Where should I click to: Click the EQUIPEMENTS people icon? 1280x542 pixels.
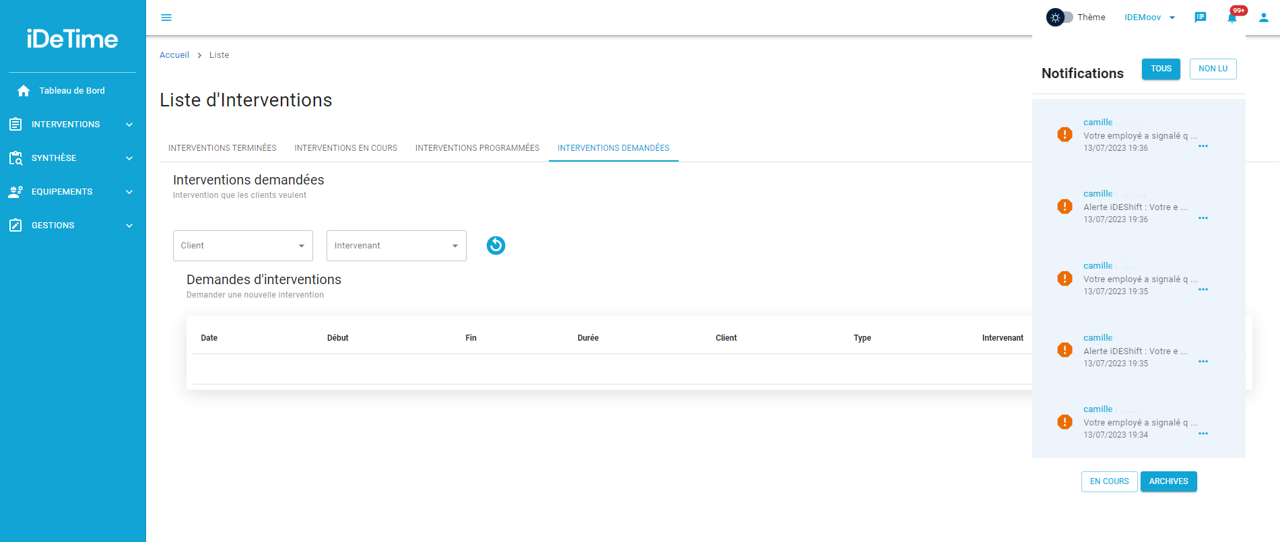pos(15,192)
